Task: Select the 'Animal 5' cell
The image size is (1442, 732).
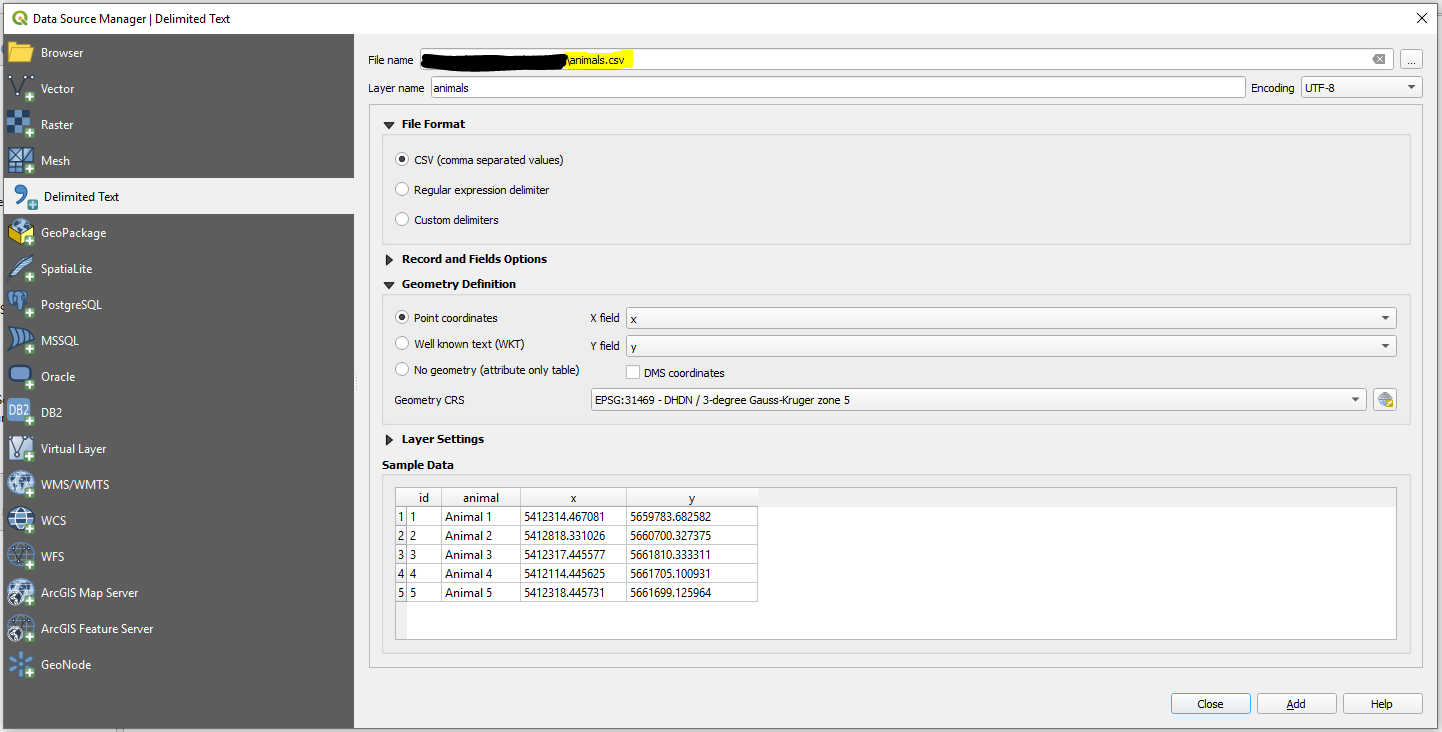Action: (481, 593)
